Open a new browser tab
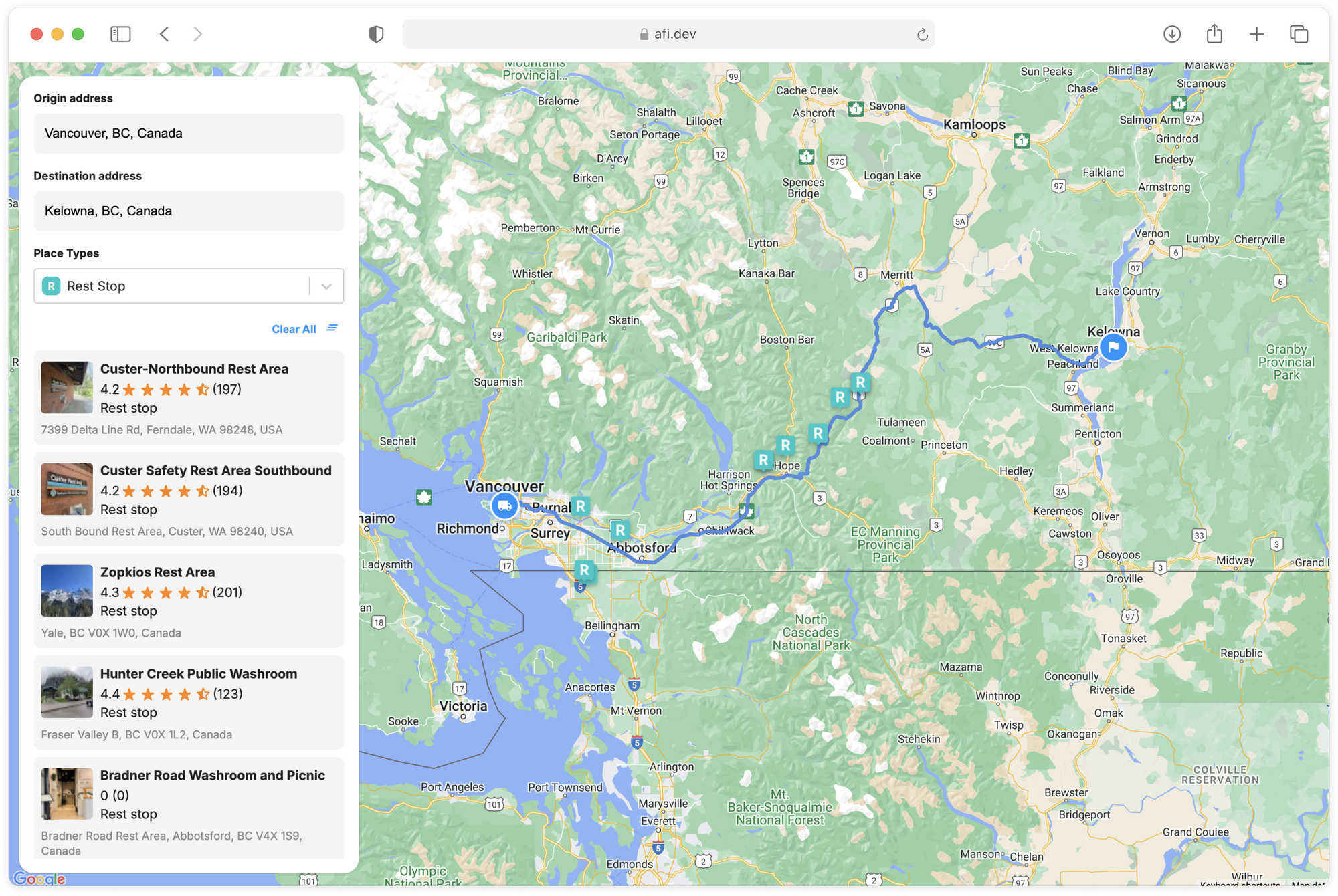Screen dimensions: 1338x896 1256,34
